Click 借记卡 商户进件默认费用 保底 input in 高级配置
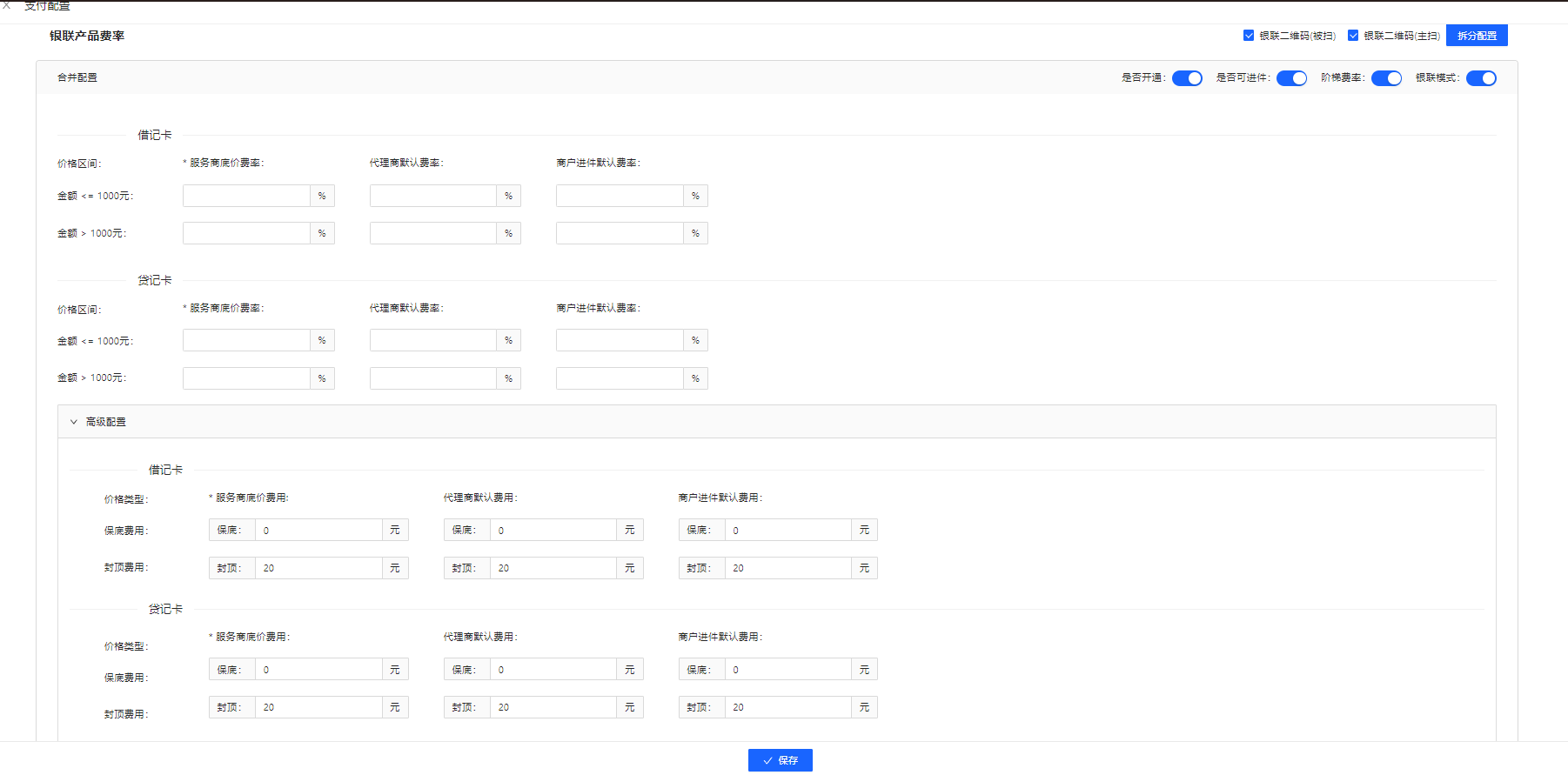The height and width of the screenshot is (775, 1568). [x=787, y=530]
